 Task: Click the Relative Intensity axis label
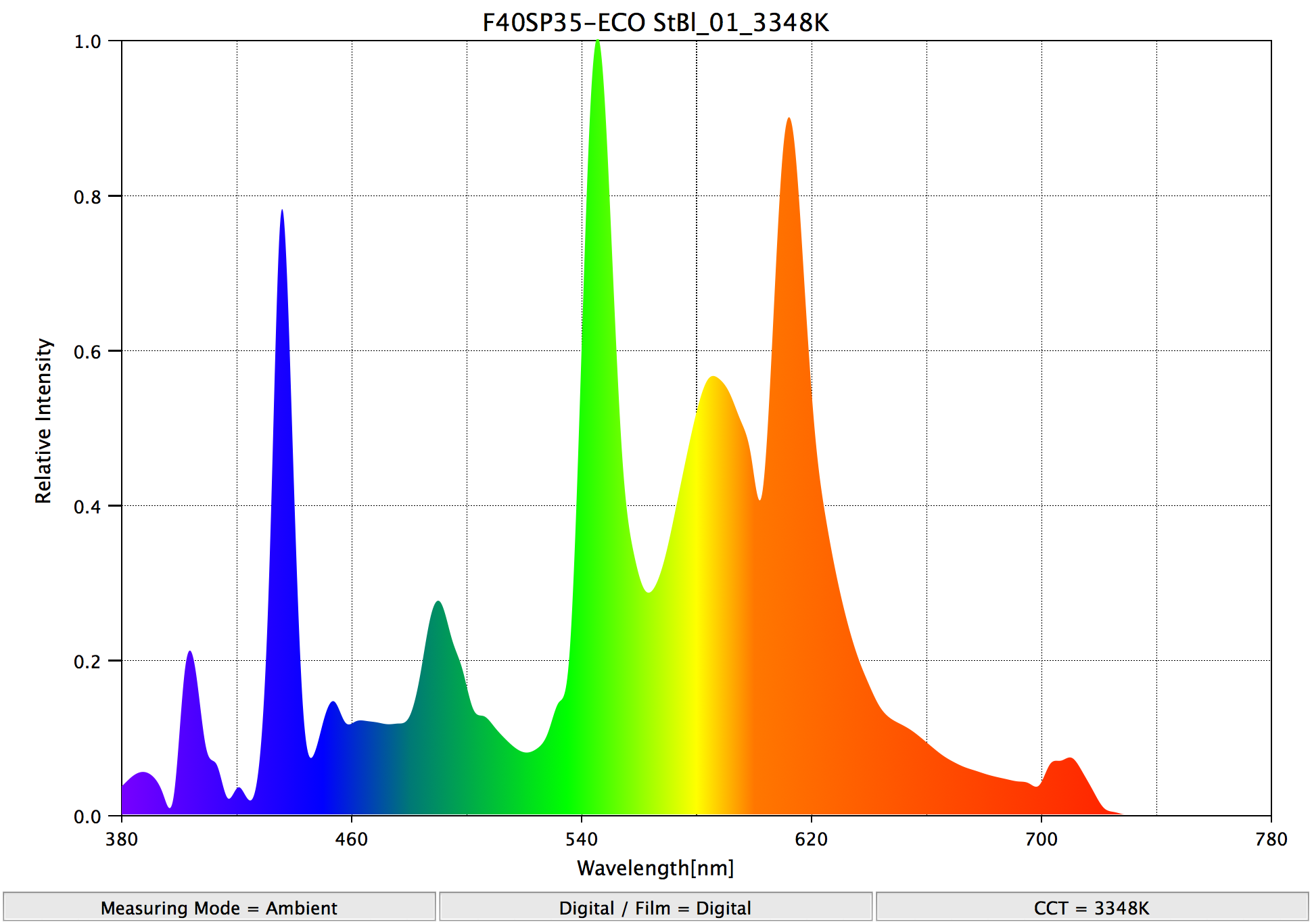(43, 421)
